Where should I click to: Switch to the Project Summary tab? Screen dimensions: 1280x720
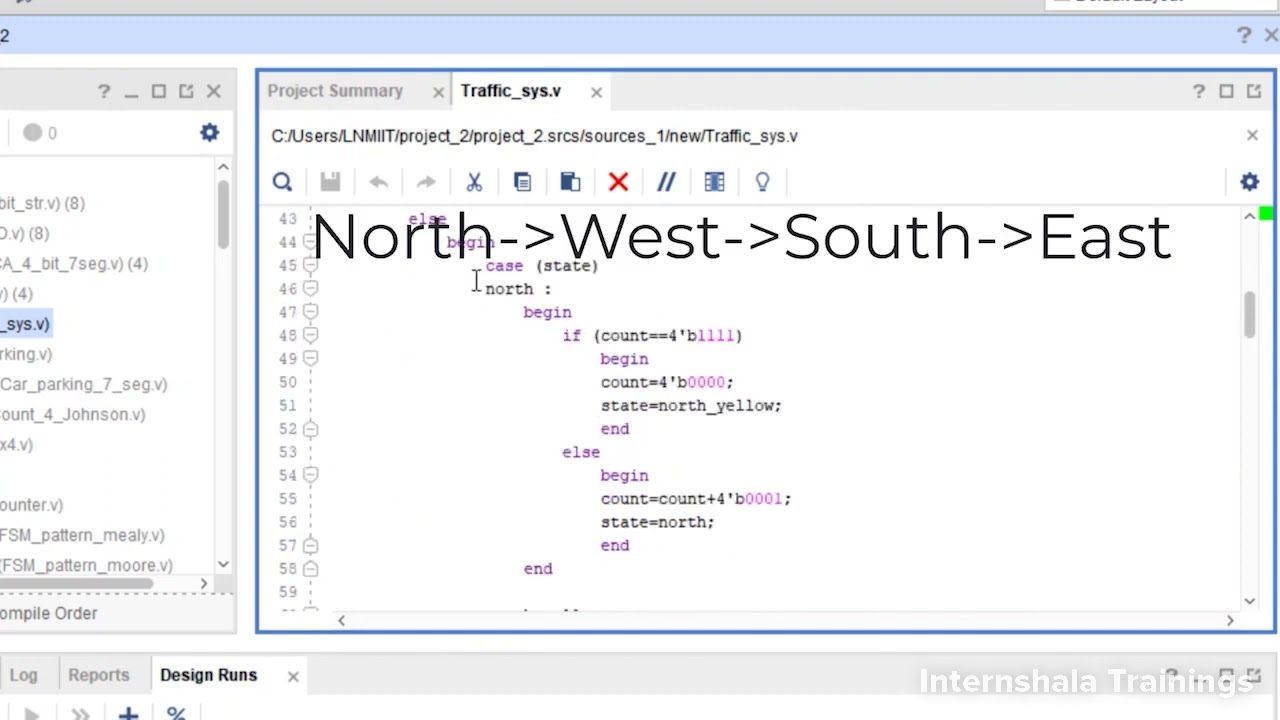coord(335,91)
